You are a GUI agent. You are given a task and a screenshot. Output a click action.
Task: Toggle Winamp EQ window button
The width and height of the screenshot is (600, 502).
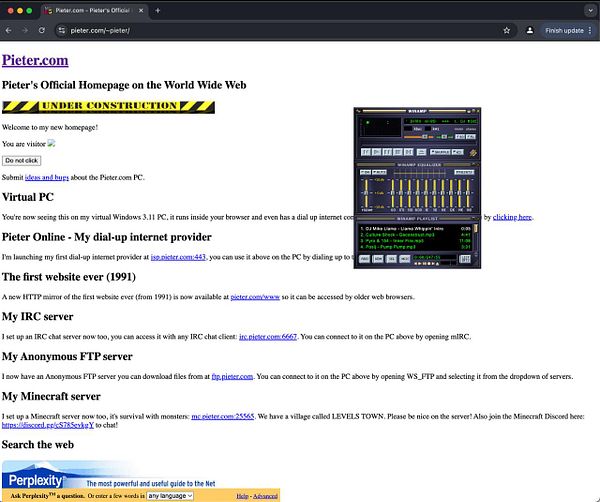460,137
